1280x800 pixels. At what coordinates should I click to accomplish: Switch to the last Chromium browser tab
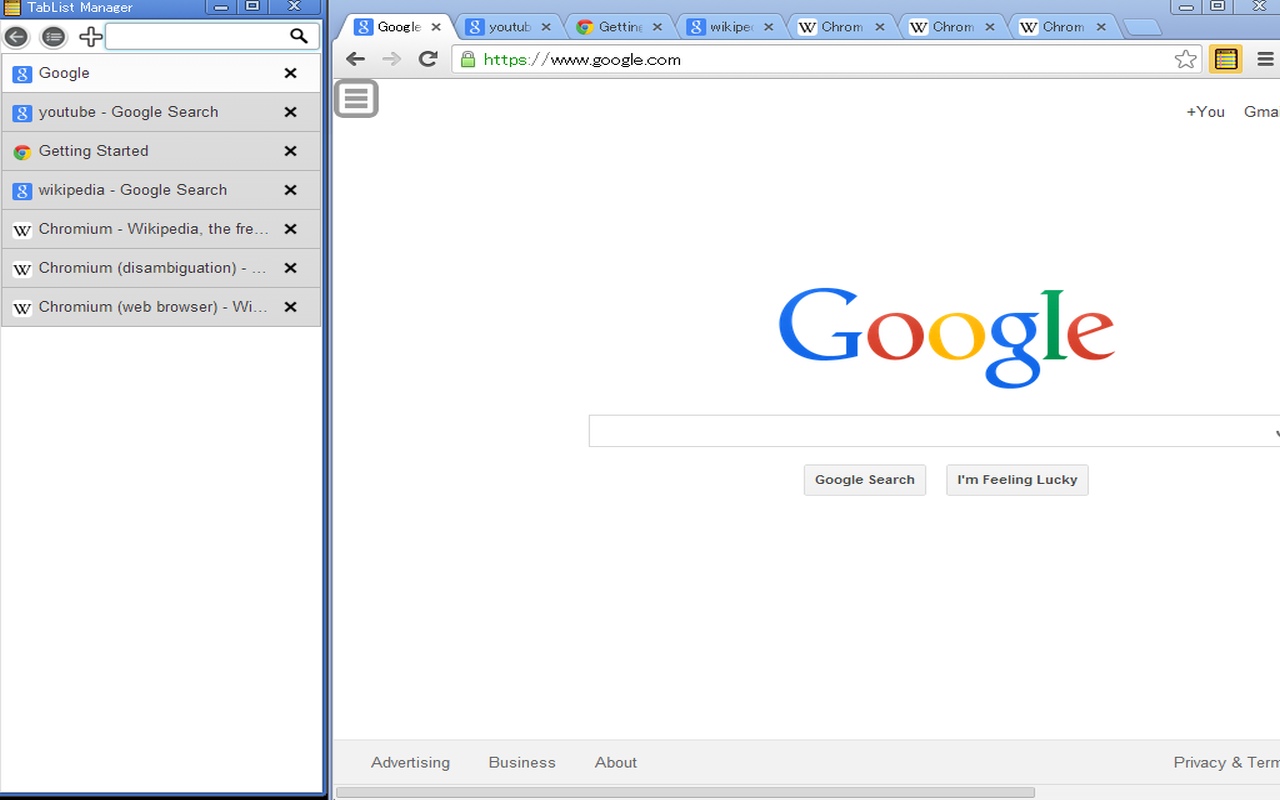[1062, 27]
